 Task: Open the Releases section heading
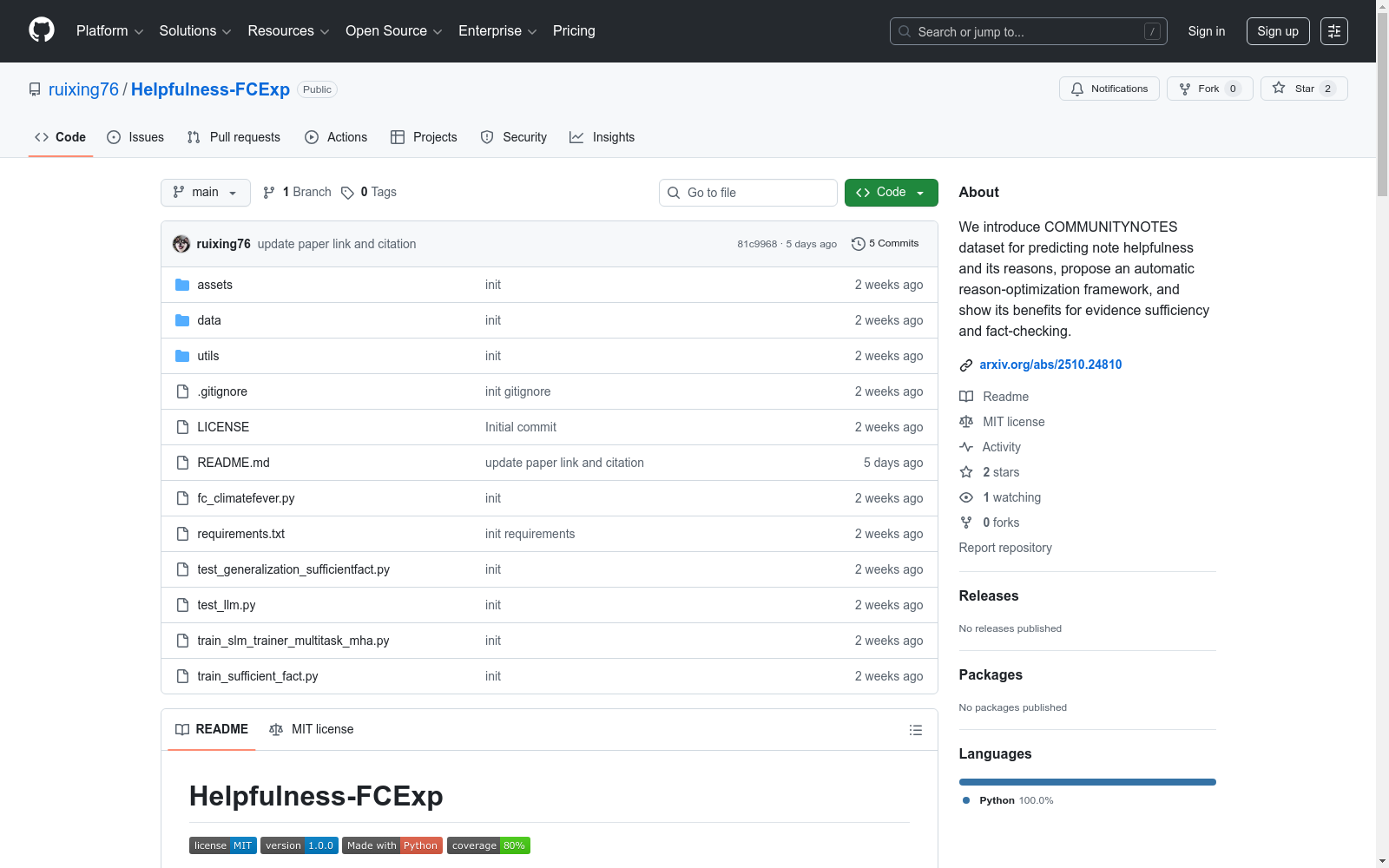point(989,595)
